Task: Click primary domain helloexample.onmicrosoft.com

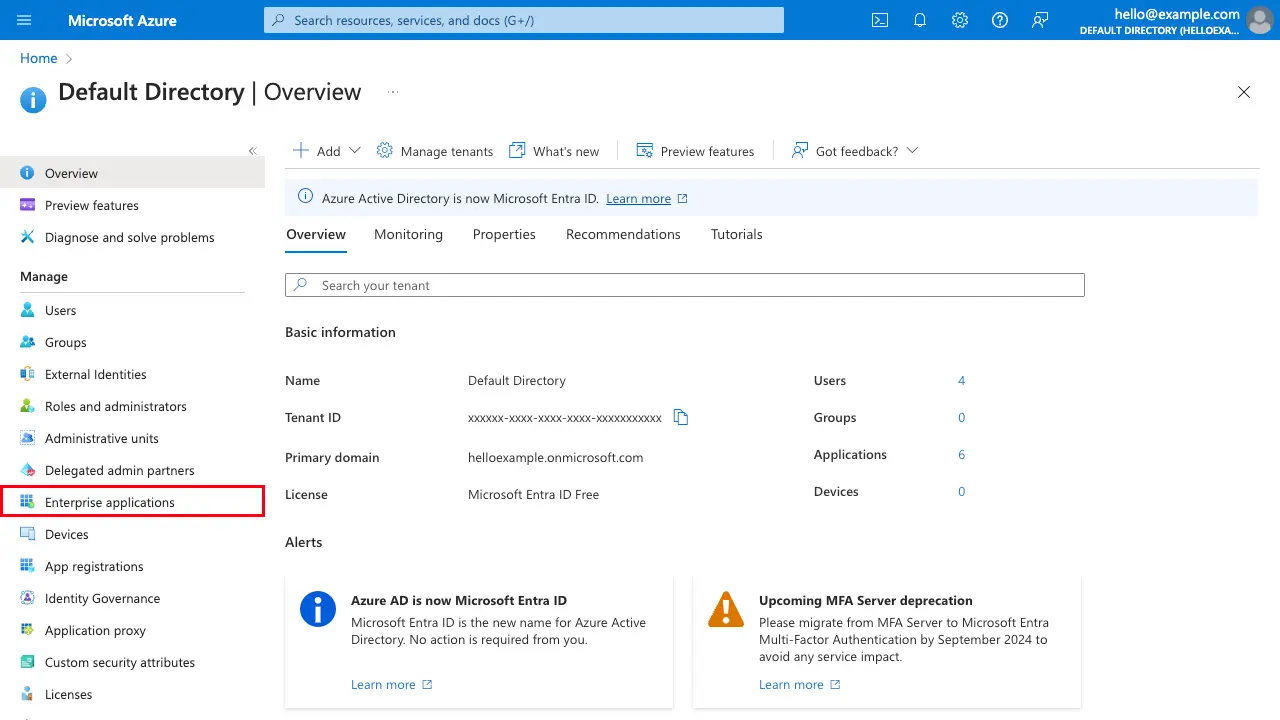Action: pyautogui.click(x=555, y=457)
